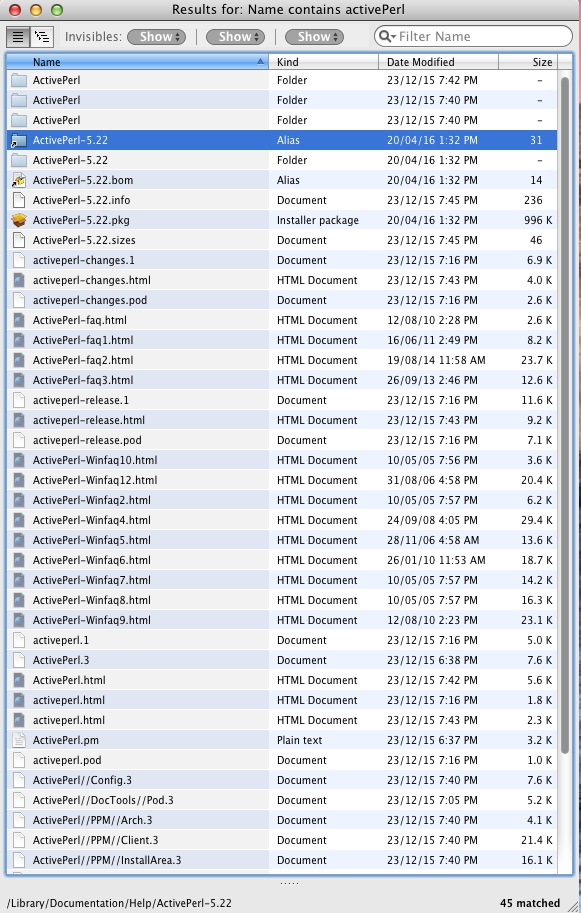Click the results list vertical scrollbar
The image size is (581, 913).
(564, 415)
